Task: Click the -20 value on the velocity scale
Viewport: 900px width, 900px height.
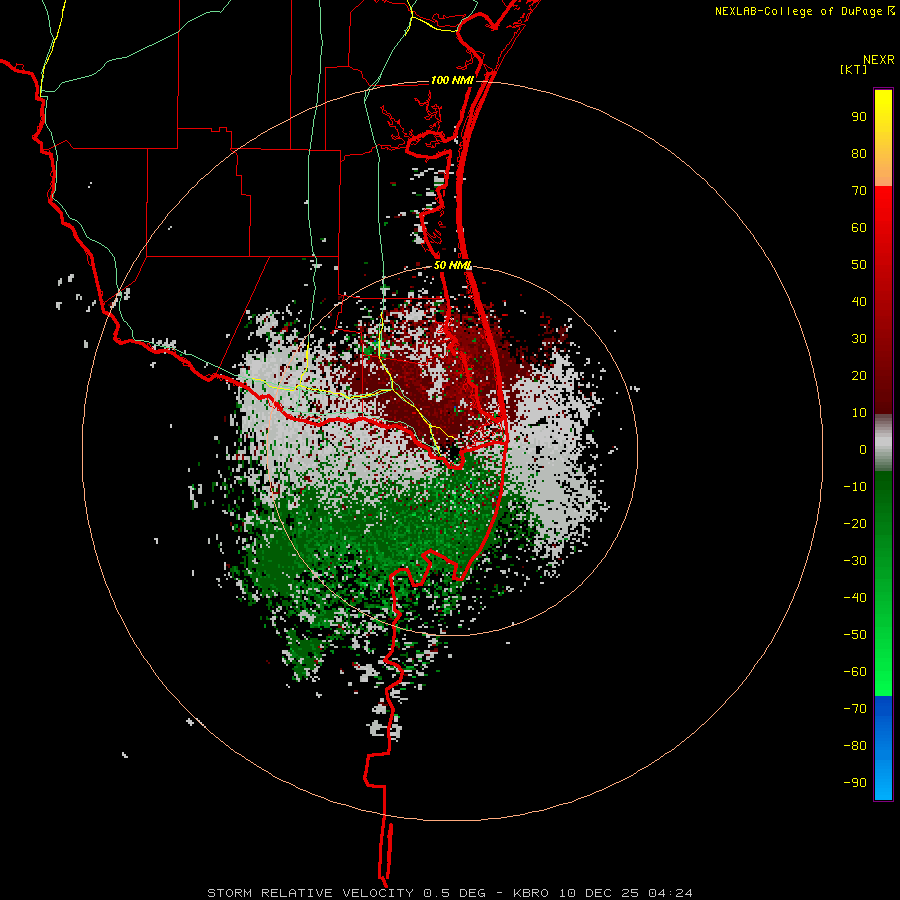Action: 855,524
